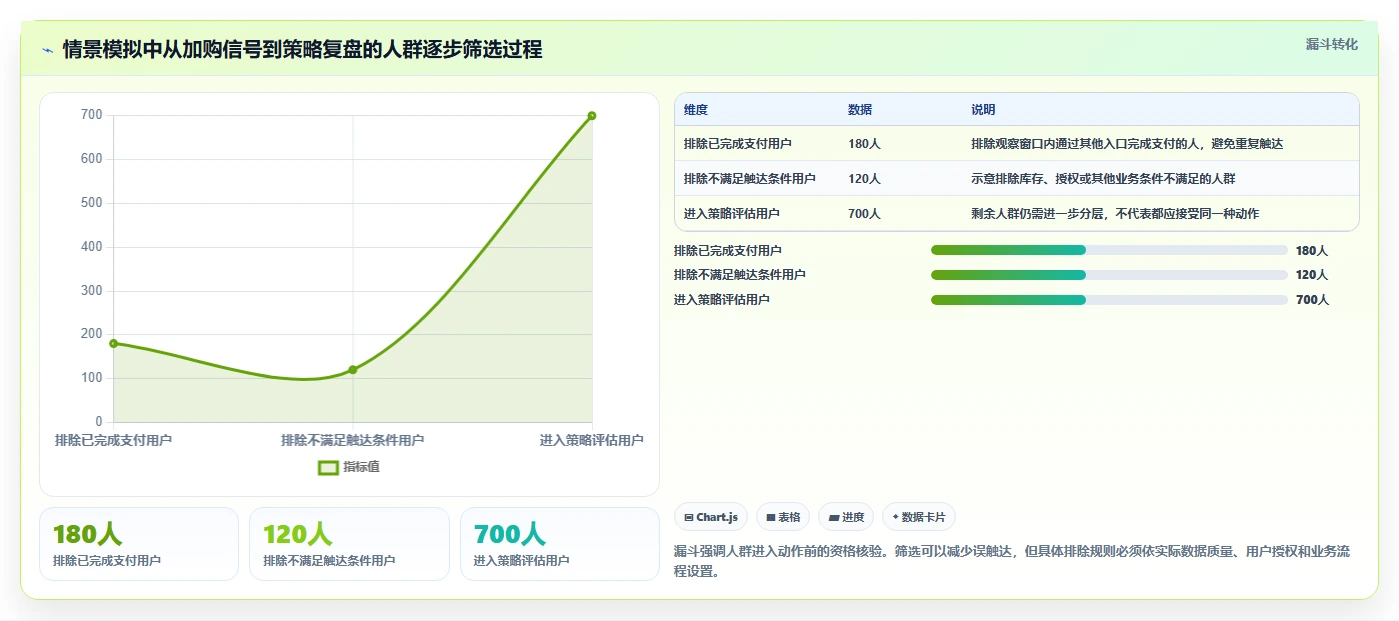This screenshot has height=621, width=1399.
Task: Click the 进入策略评估用户 progress bar
Action: [x=1109, y=300]
